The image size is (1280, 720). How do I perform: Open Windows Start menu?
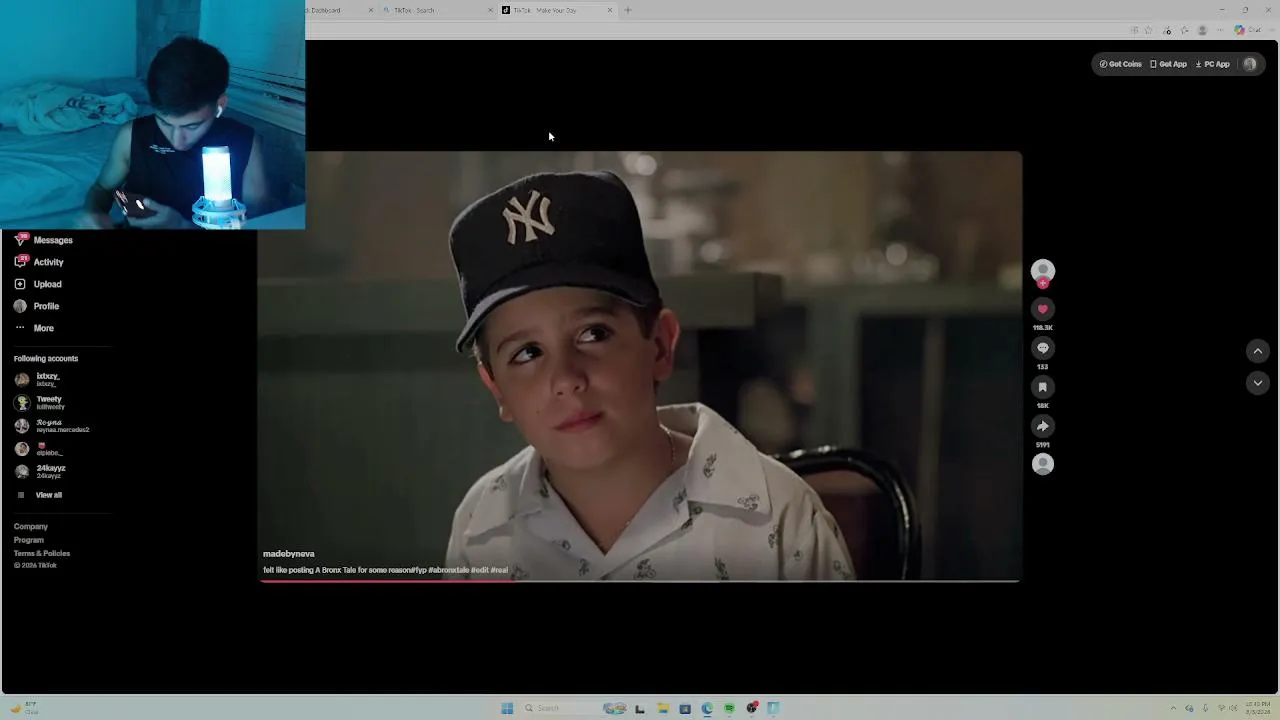tap(507, 708)
